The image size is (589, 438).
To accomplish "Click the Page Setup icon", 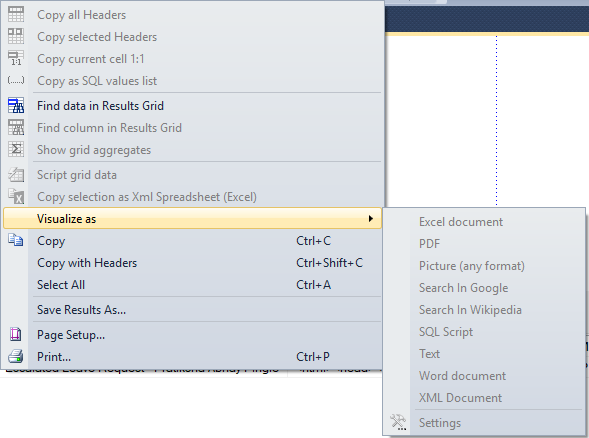I will click(x=16, y=334).
